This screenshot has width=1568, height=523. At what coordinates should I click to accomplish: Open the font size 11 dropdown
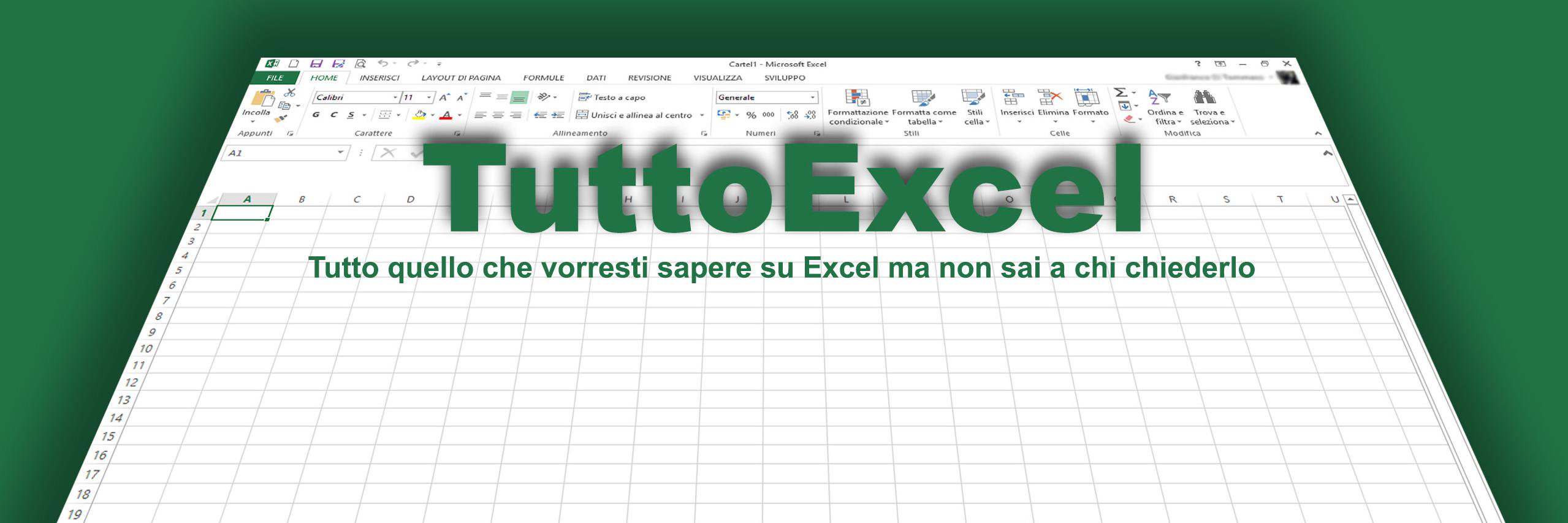click(430, 97)
